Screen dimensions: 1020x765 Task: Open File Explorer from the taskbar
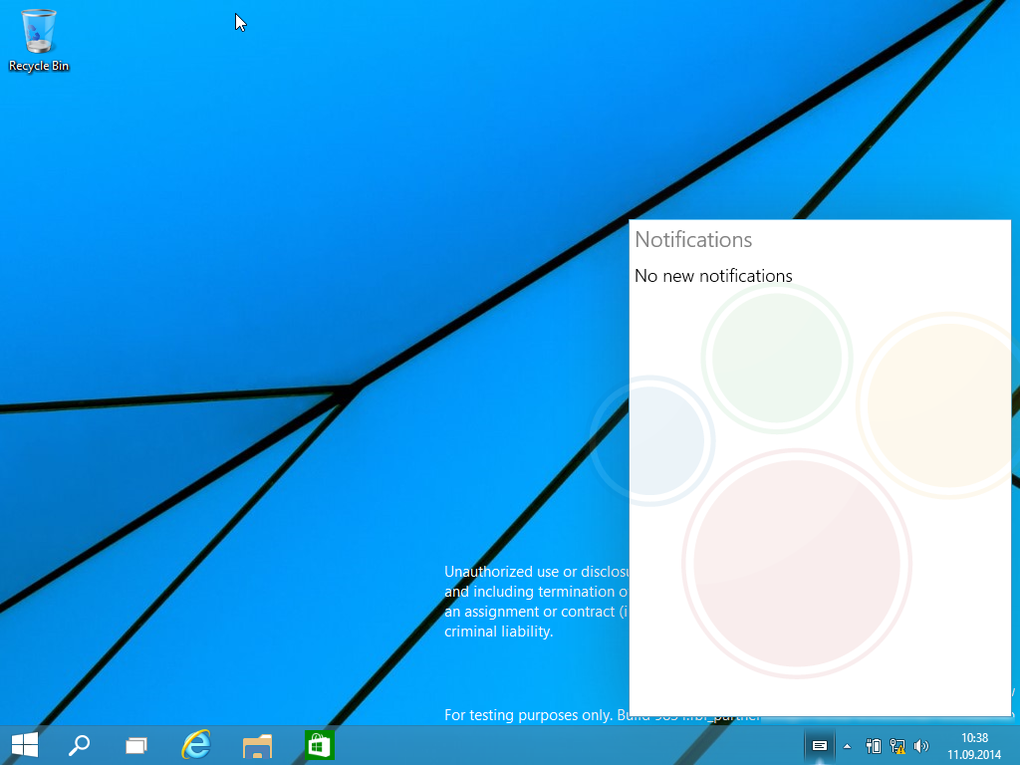click(257, 745)
